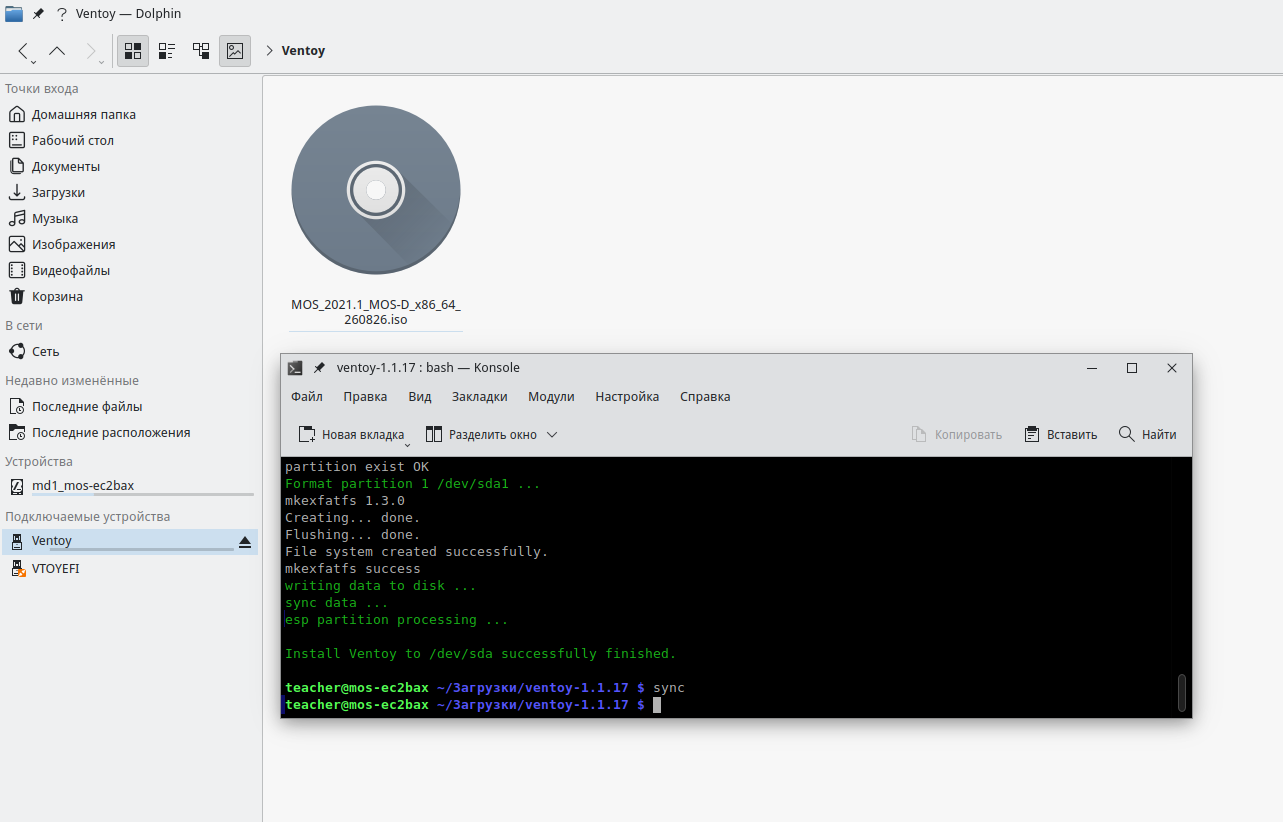
Task: Click Копировать in Konsole toolbar
Action: (x=956, y=435)
